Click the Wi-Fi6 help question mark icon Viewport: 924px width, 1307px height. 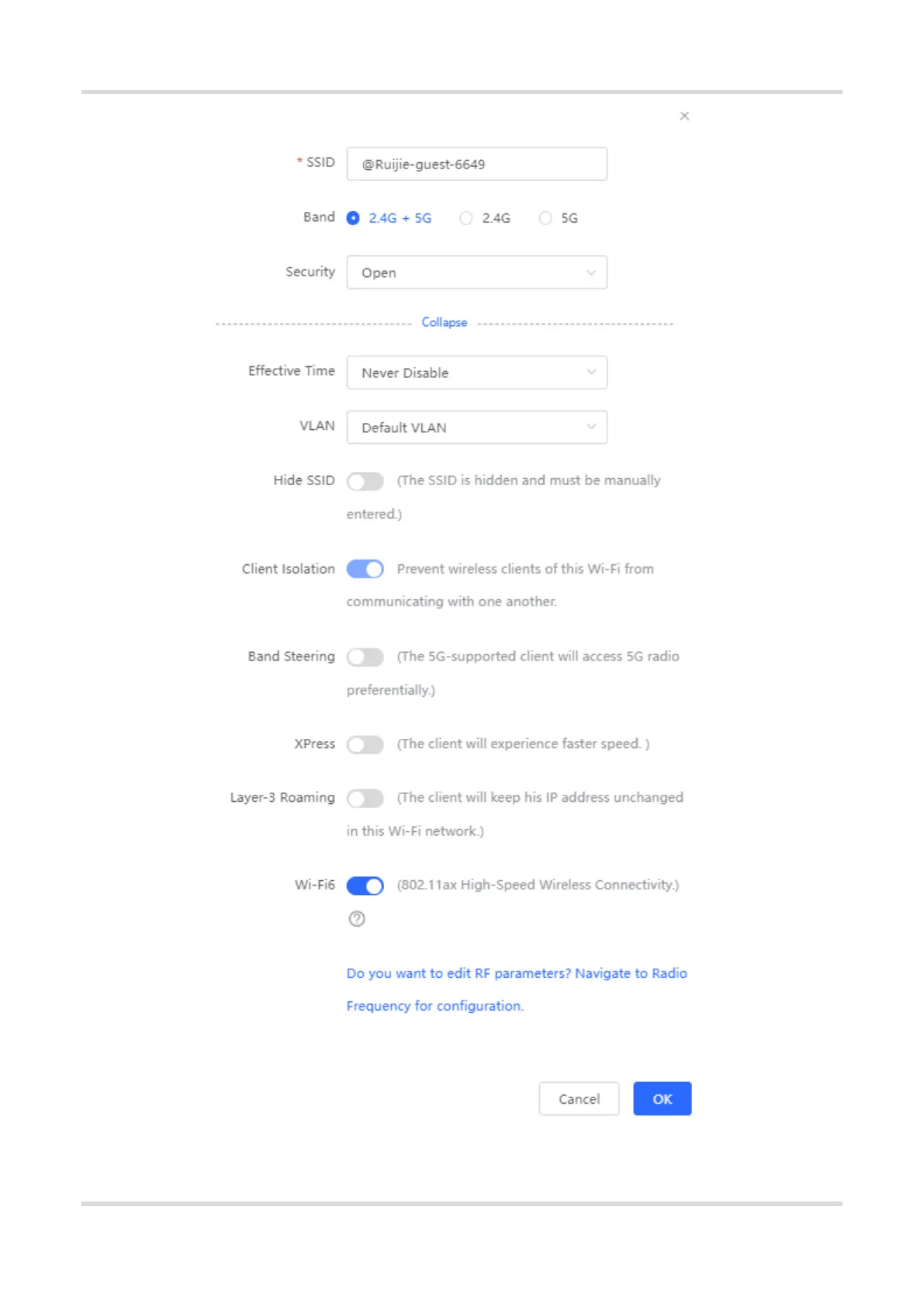pos(357,919)
